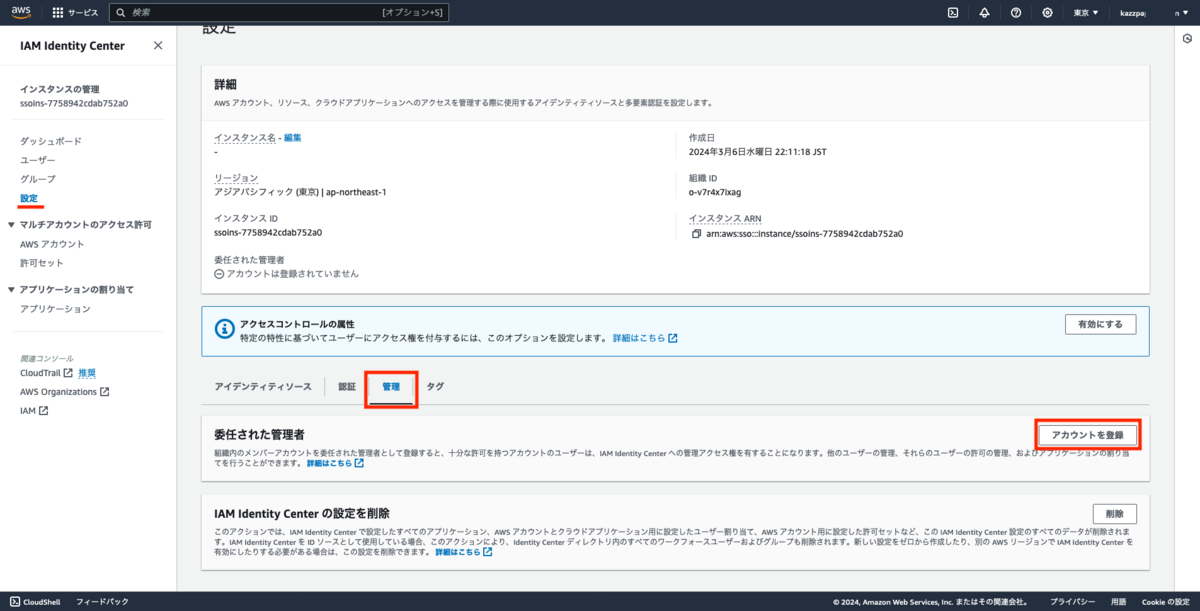This screenshot has height=611, width=1200.
Task: Open the AWS Organizations external link
Action: [x=64, y=392]
